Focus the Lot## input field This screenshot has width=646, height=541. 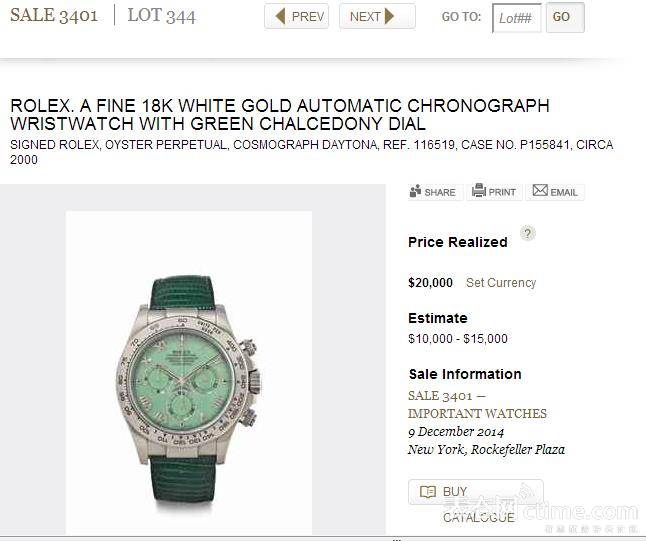(517, 18)
